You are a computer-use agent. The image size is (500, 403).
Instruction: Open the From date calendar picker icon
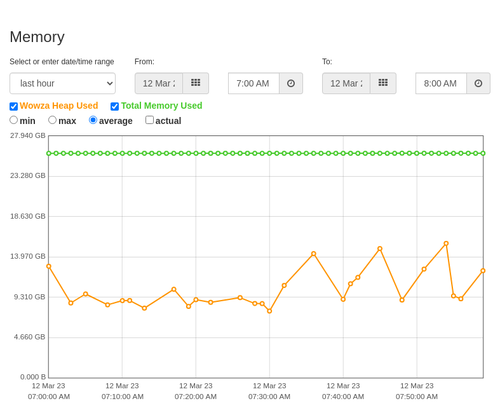pos(196,83)
